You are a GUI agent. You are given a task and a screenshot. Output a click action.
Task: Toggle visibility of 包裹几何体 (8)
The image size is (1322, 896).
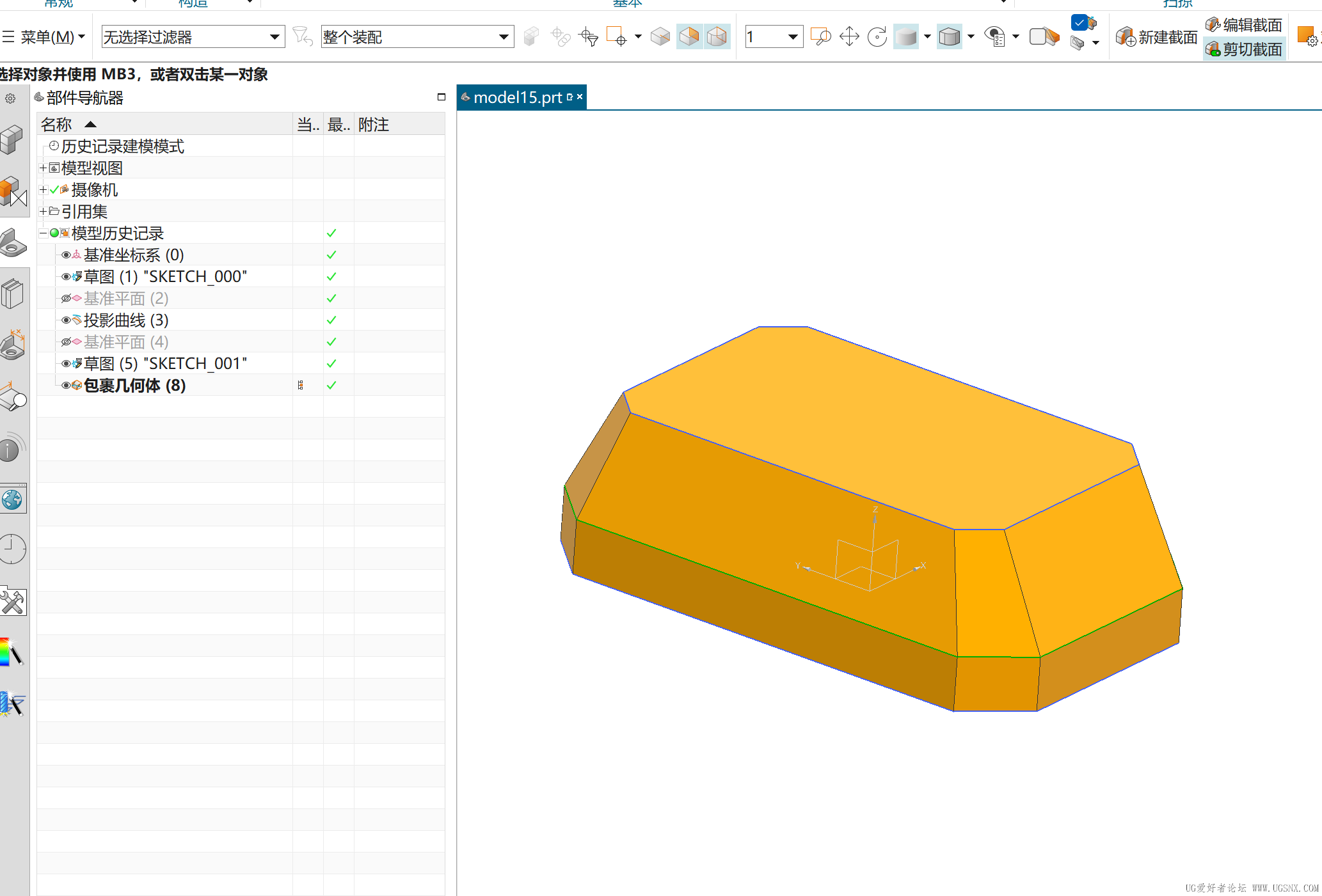click(66, 385)
